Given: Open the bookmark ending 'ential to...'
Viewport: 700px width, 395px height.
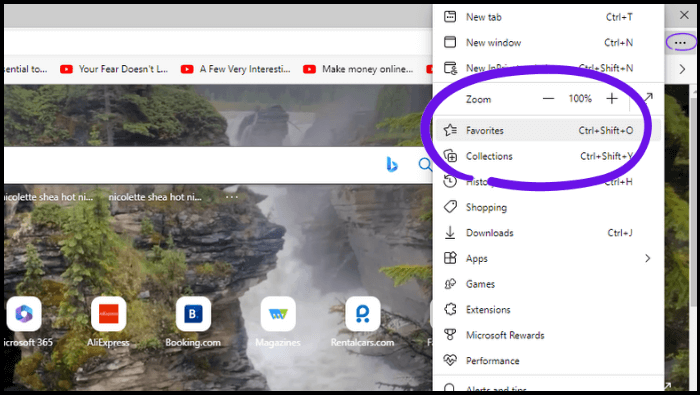Looking at the screenshot, I should (25, 69).
